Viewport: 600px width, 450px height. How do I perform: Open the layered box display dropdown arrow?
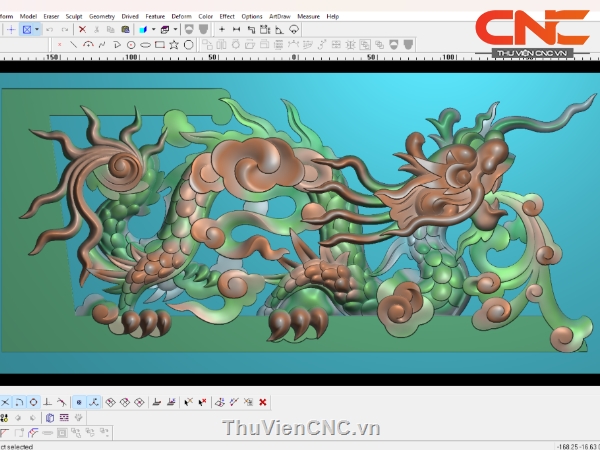pyautogui.click(x=175, y=30)
